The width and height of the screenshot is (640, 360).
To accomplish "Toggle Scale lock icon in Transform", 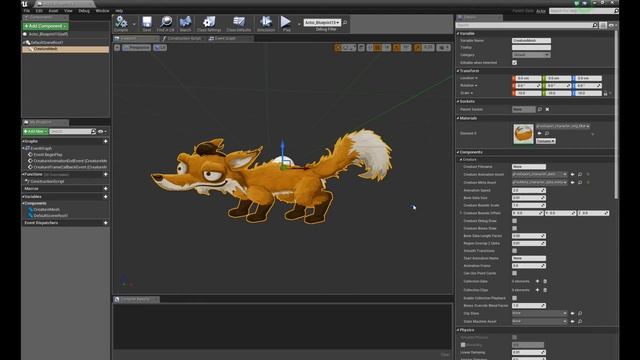I will point(605,93).
